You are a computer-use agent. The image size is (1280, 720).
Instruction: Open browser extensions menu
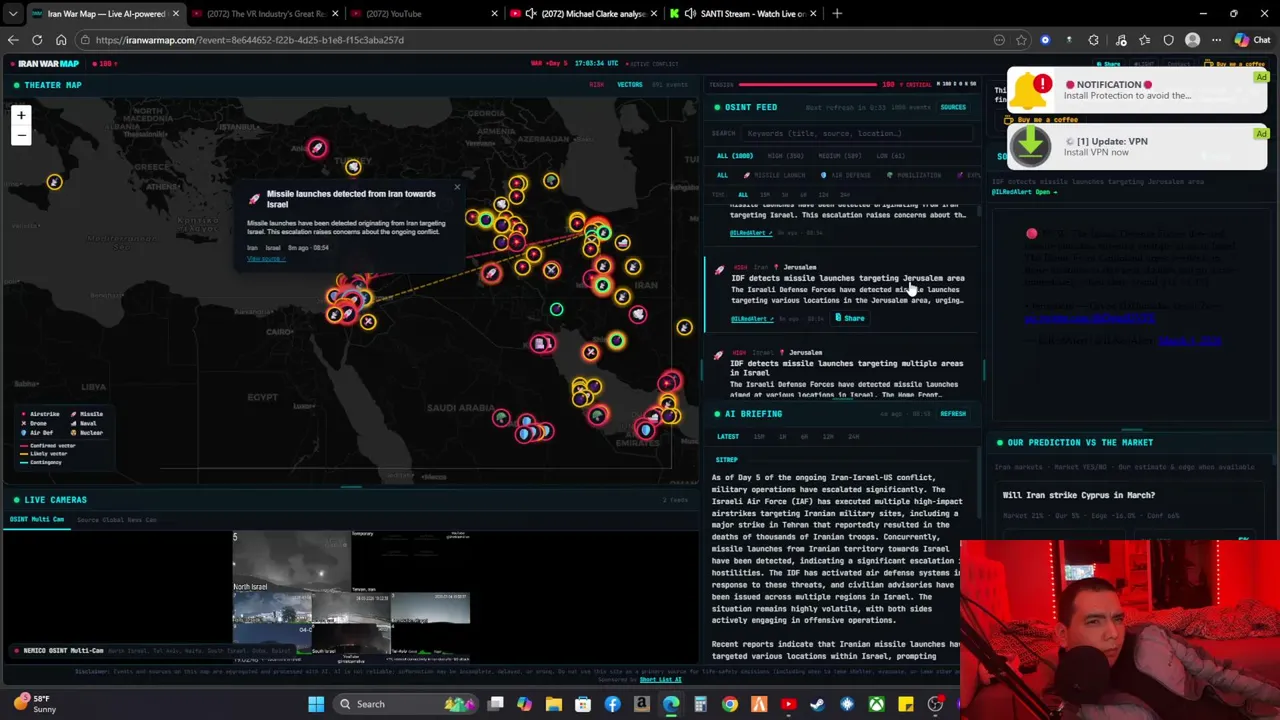click(1093, 40)
